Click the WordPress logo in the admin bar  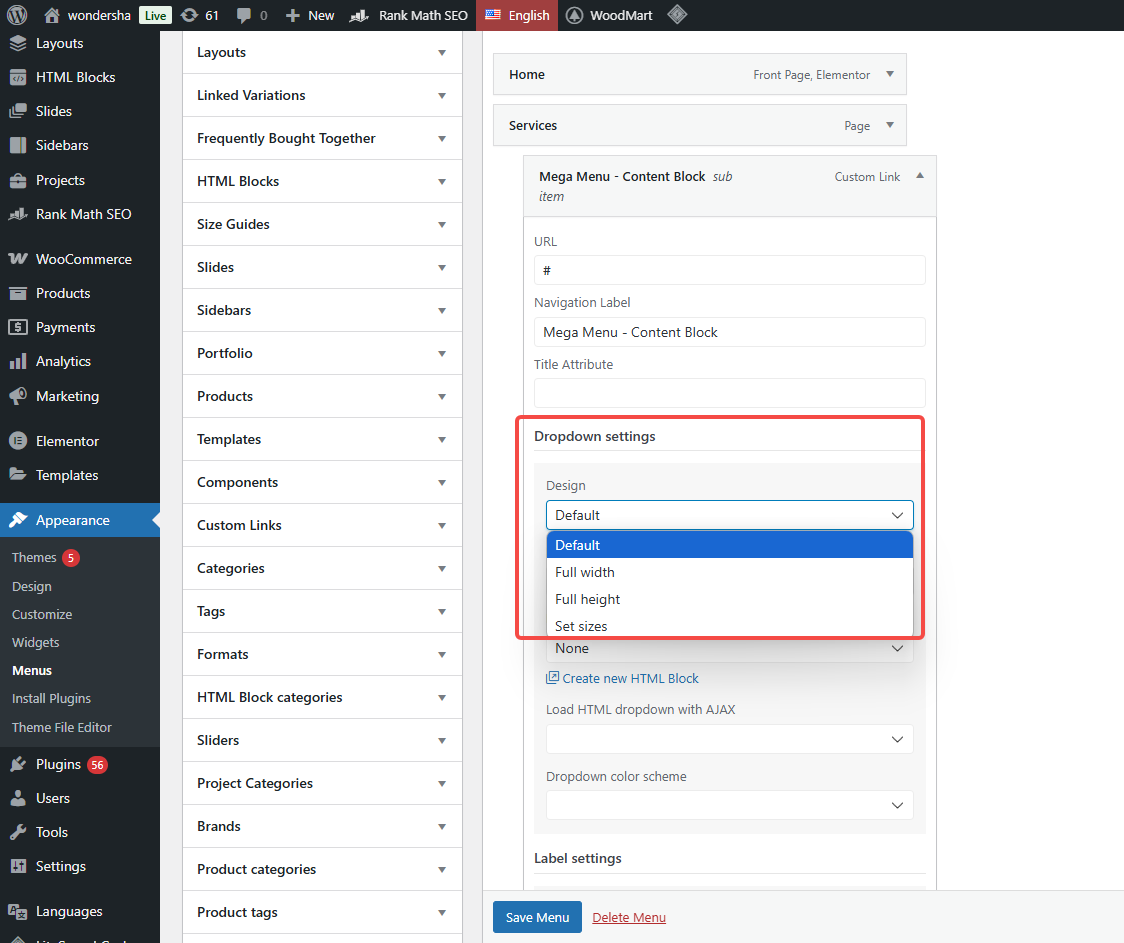tap(17, 14)
